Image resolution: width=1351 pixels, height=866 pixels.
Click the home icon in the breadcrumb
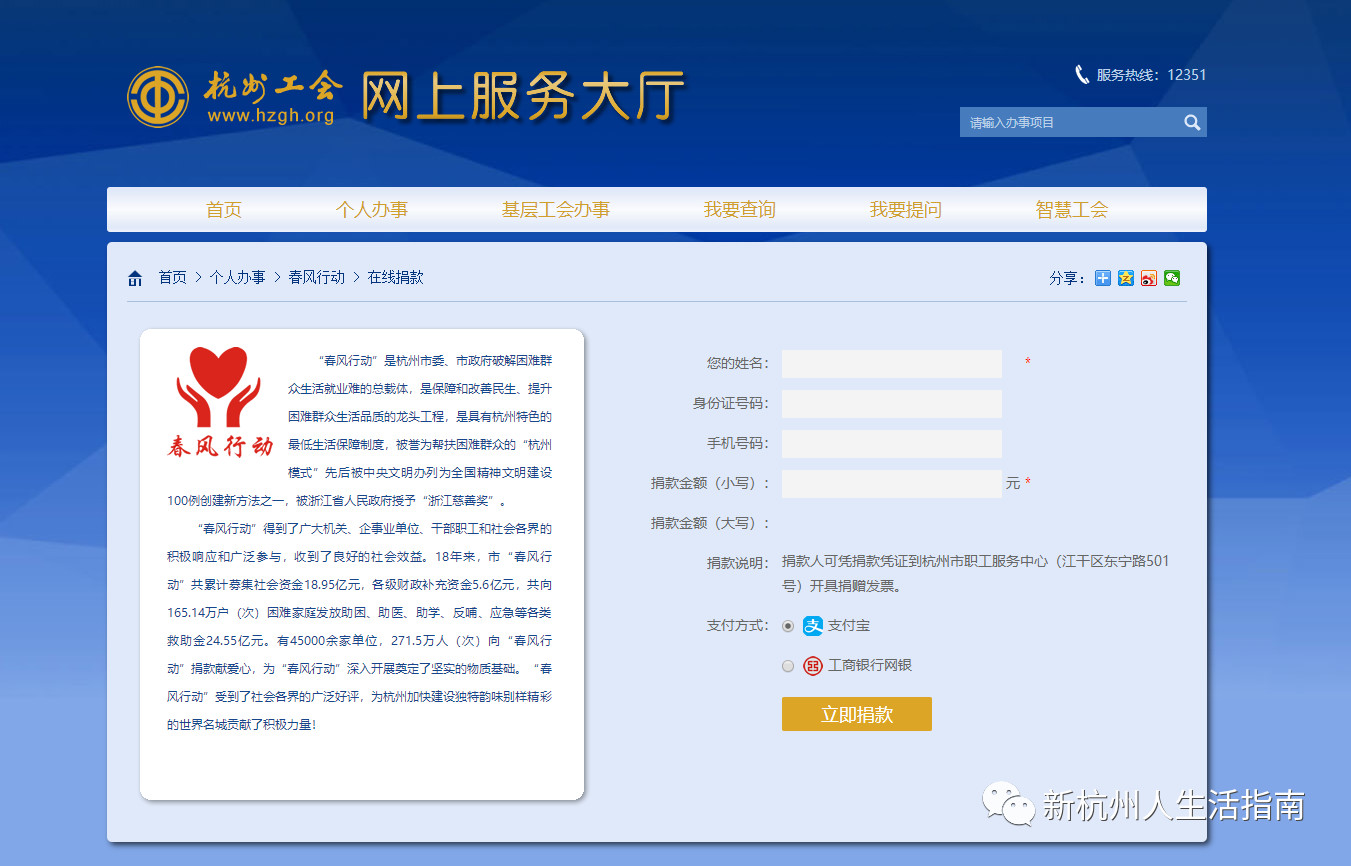click(135, 278)
